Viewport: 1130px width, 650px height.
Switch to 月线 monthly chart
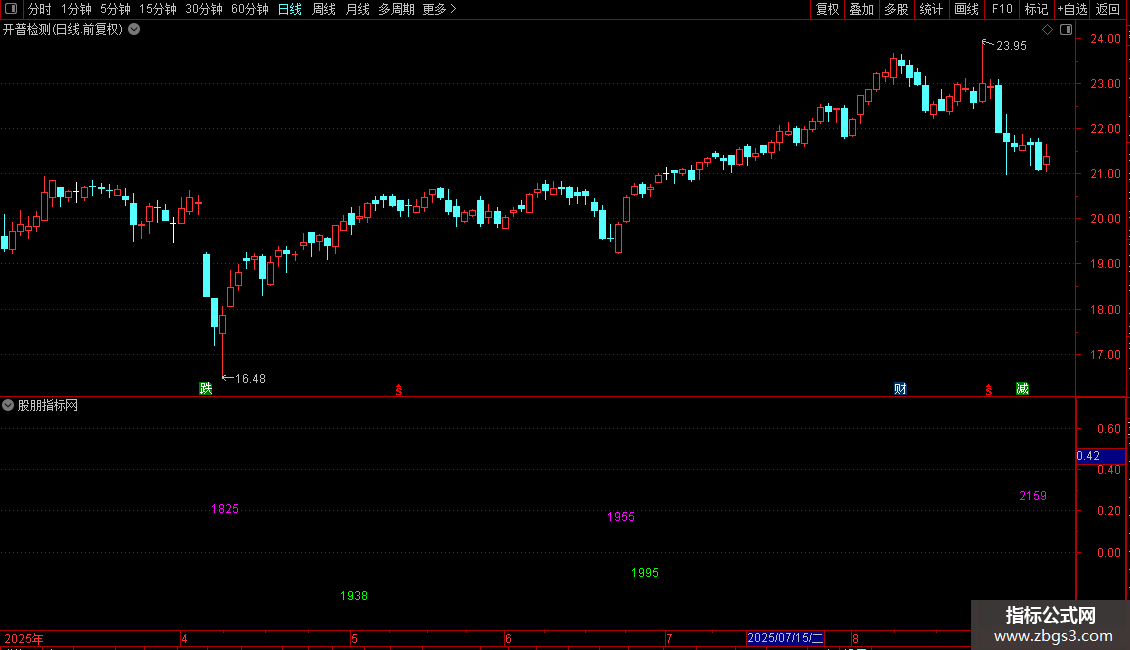[x=357, y=9]
